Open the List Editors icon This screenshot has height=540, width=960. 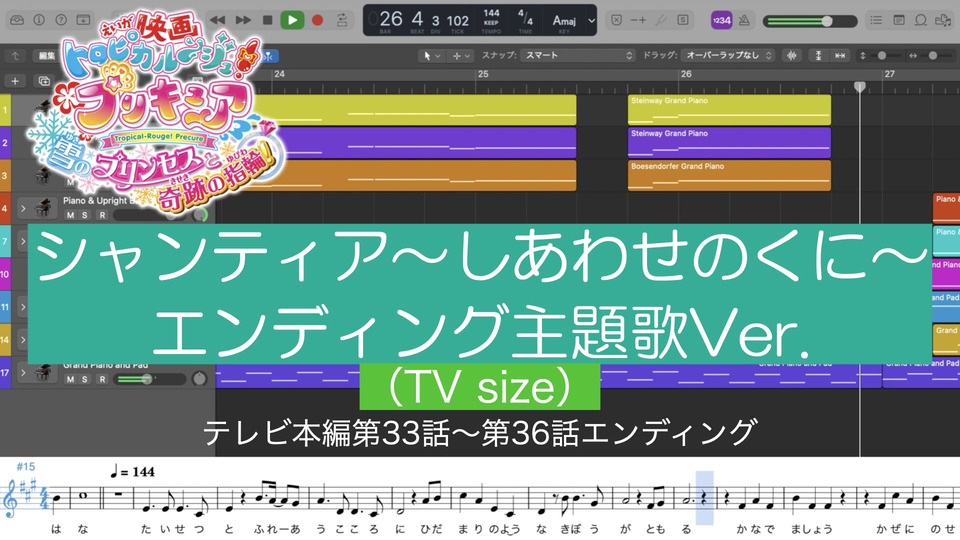876,20
